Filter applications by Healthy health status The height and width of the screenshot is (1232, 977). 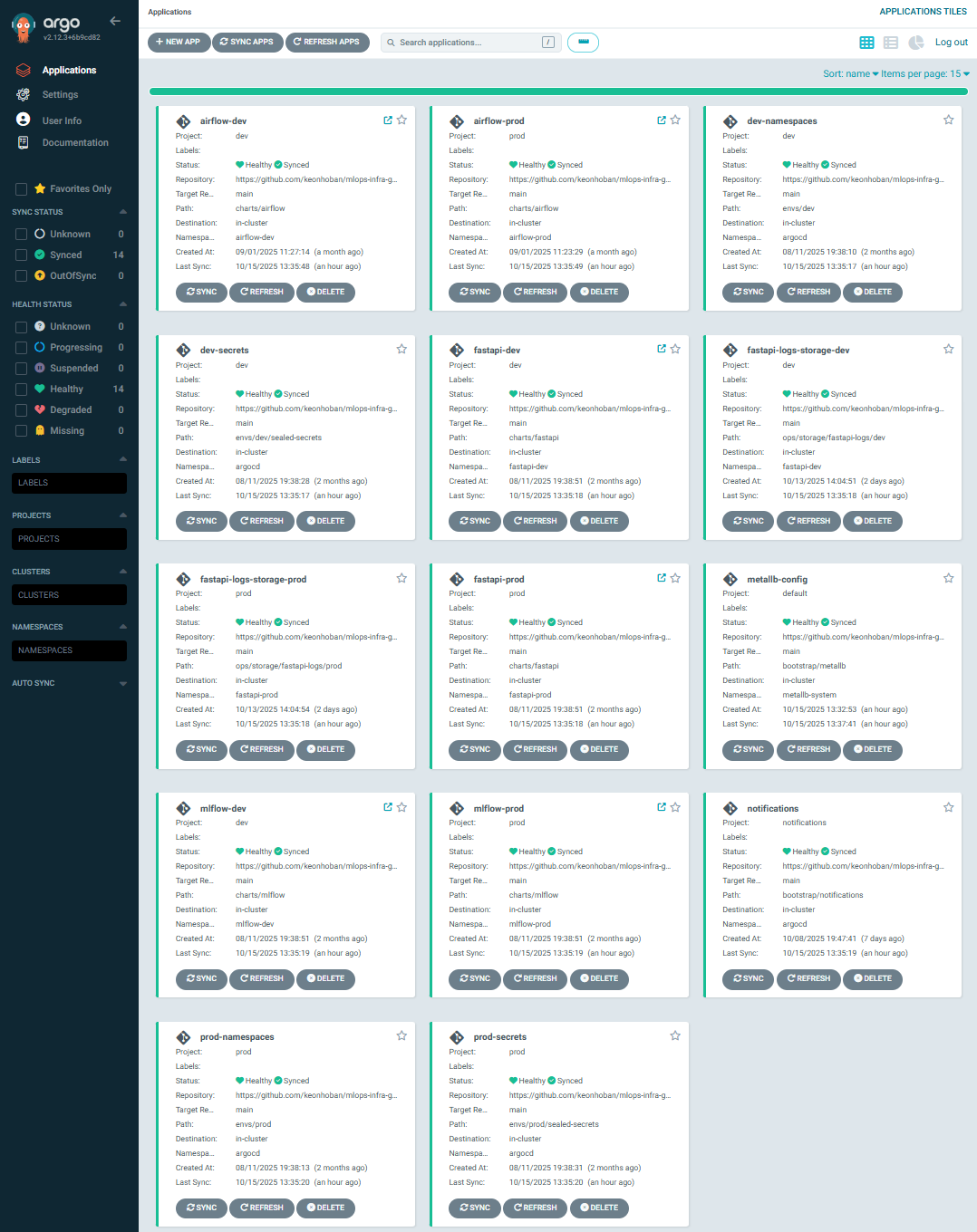coord(21,389)
